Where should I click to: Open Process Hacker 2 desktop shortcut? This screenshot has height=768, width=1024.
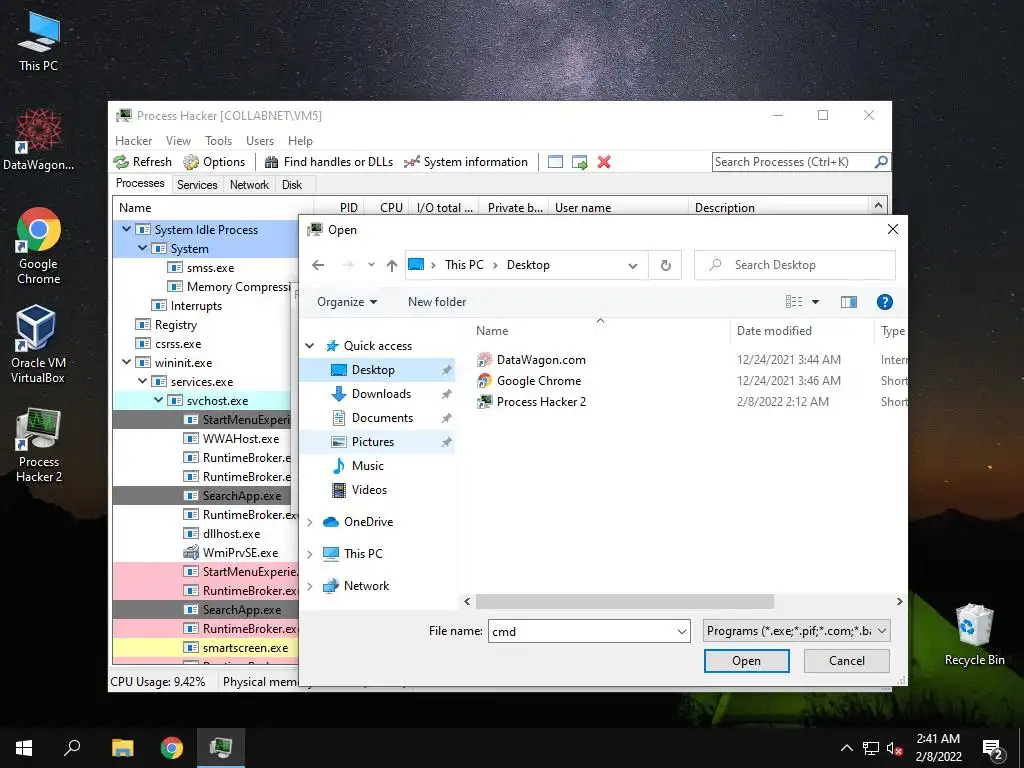(39, 445)
